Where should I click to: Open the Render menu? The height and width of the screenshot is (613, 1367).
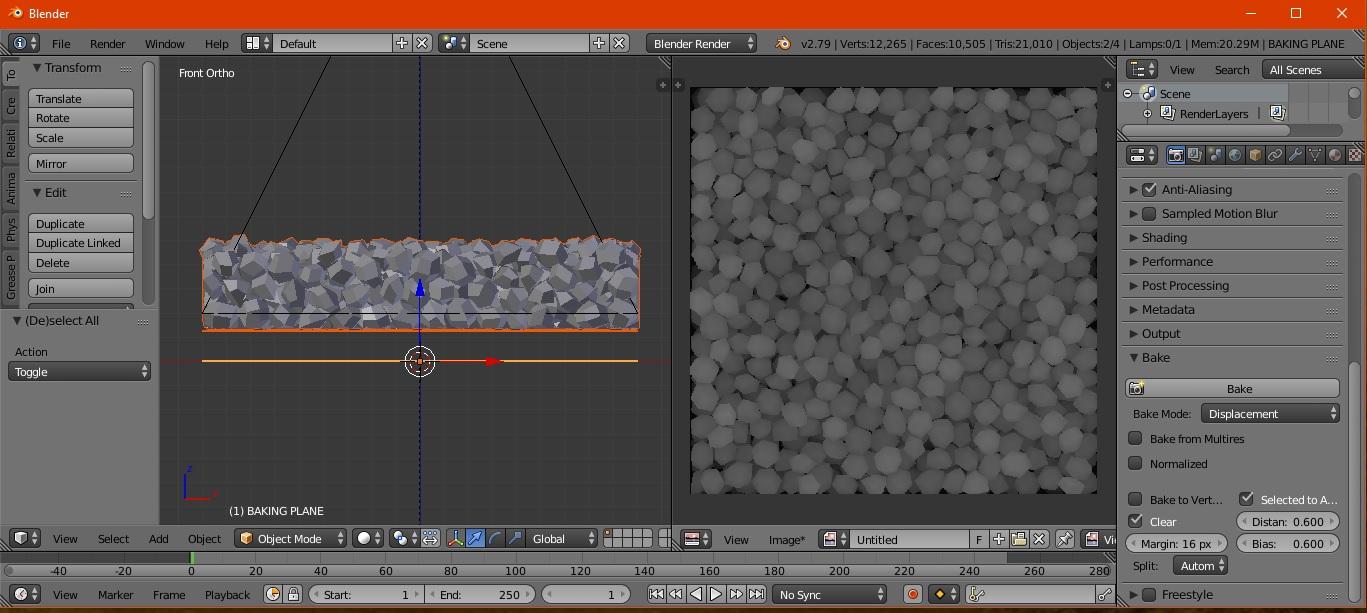point(107,44)
